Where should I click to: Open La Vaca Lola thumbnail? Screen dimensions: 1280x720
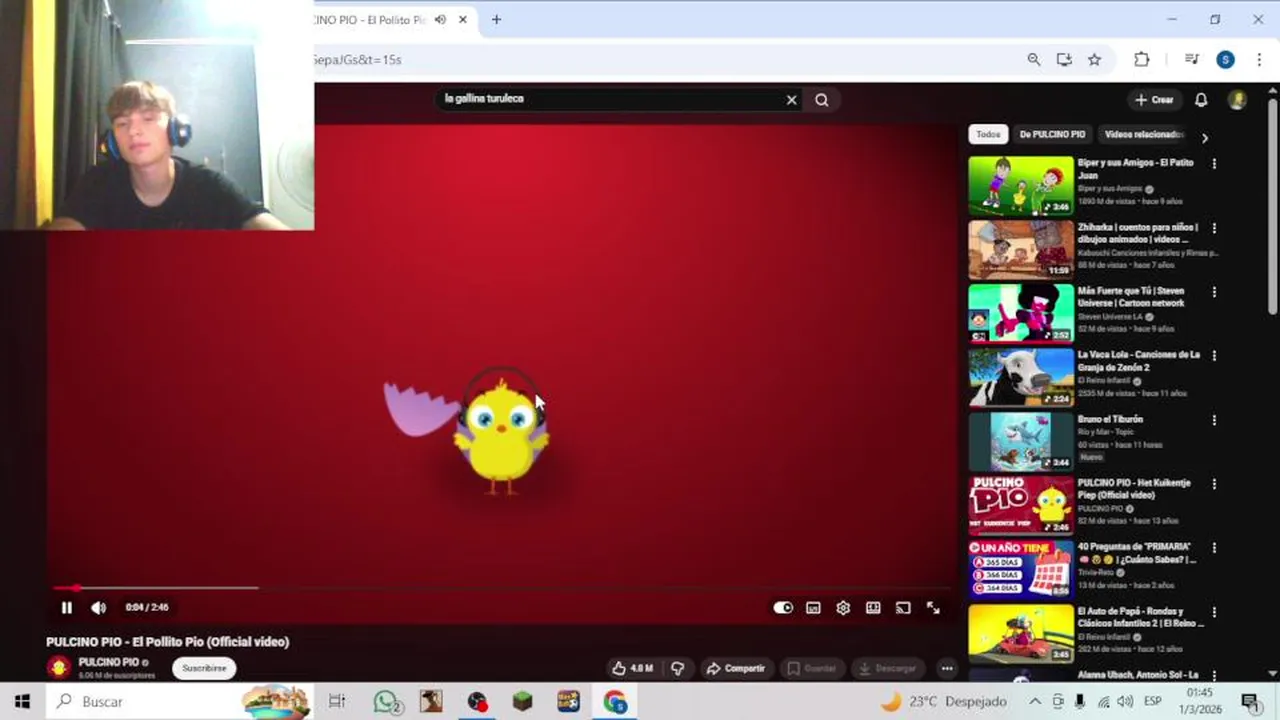[x=1020, y=377]
